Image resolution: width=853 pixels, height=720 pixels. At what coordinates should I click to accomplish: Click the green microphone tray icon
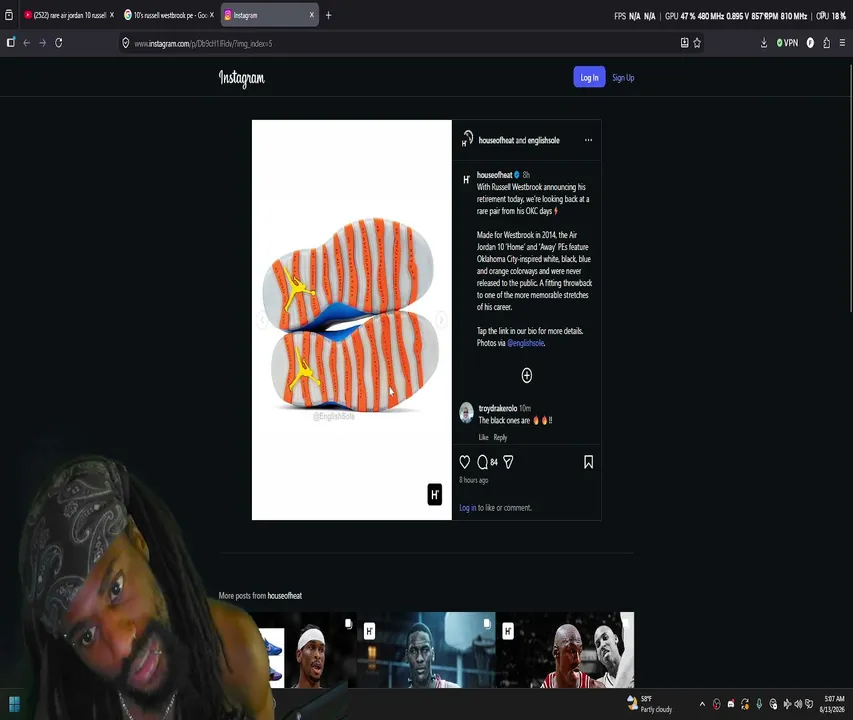click(x=759, y=704)
